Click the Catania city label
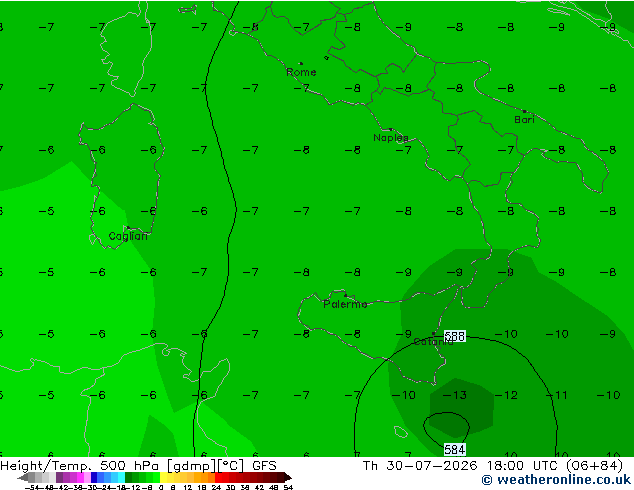634x490 pixels. [x=433, y=342]
